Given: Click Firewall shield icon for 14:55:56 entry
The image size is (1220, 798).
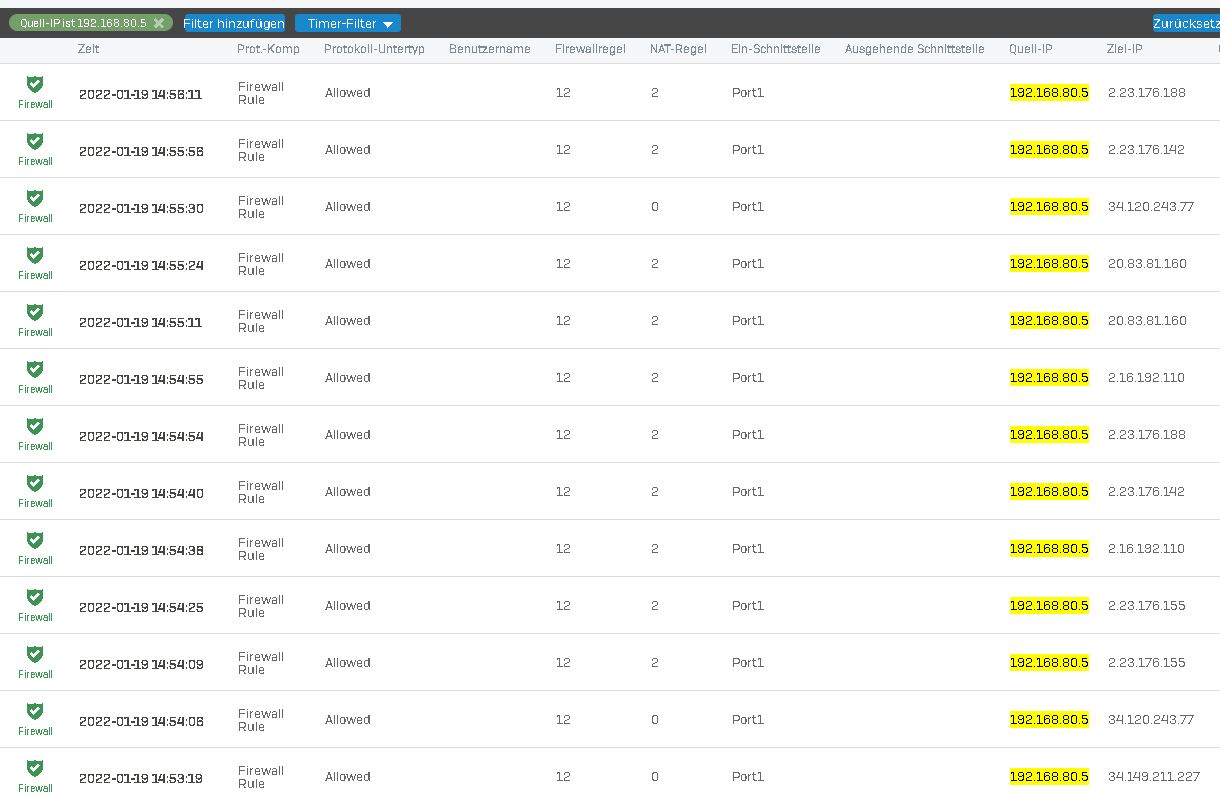Looking at the screenshot, I should [35, 141].
